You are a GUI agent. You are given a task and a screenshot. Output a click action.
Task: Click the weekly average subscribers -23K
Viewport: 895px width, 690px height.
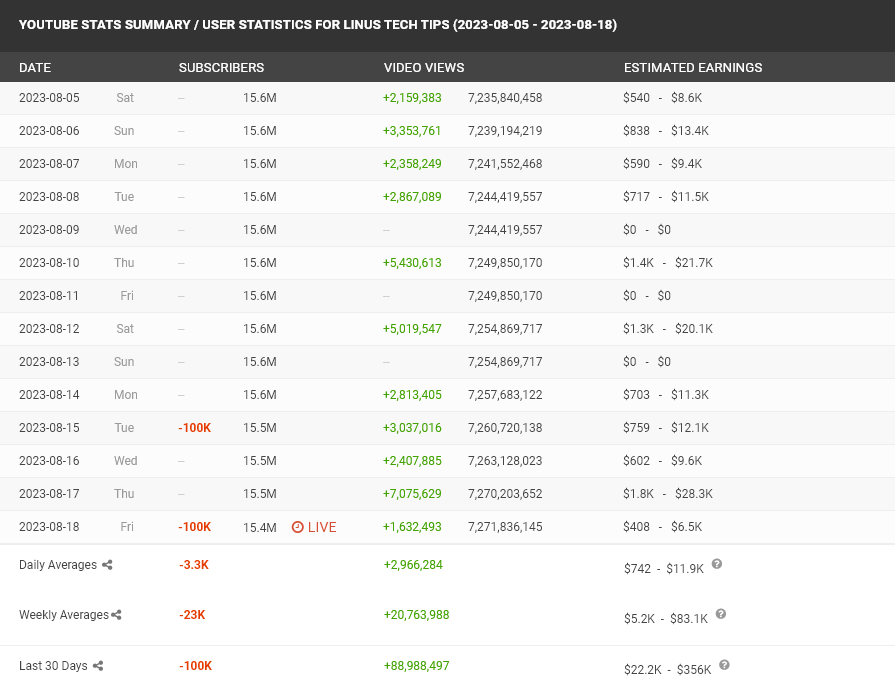192,615
